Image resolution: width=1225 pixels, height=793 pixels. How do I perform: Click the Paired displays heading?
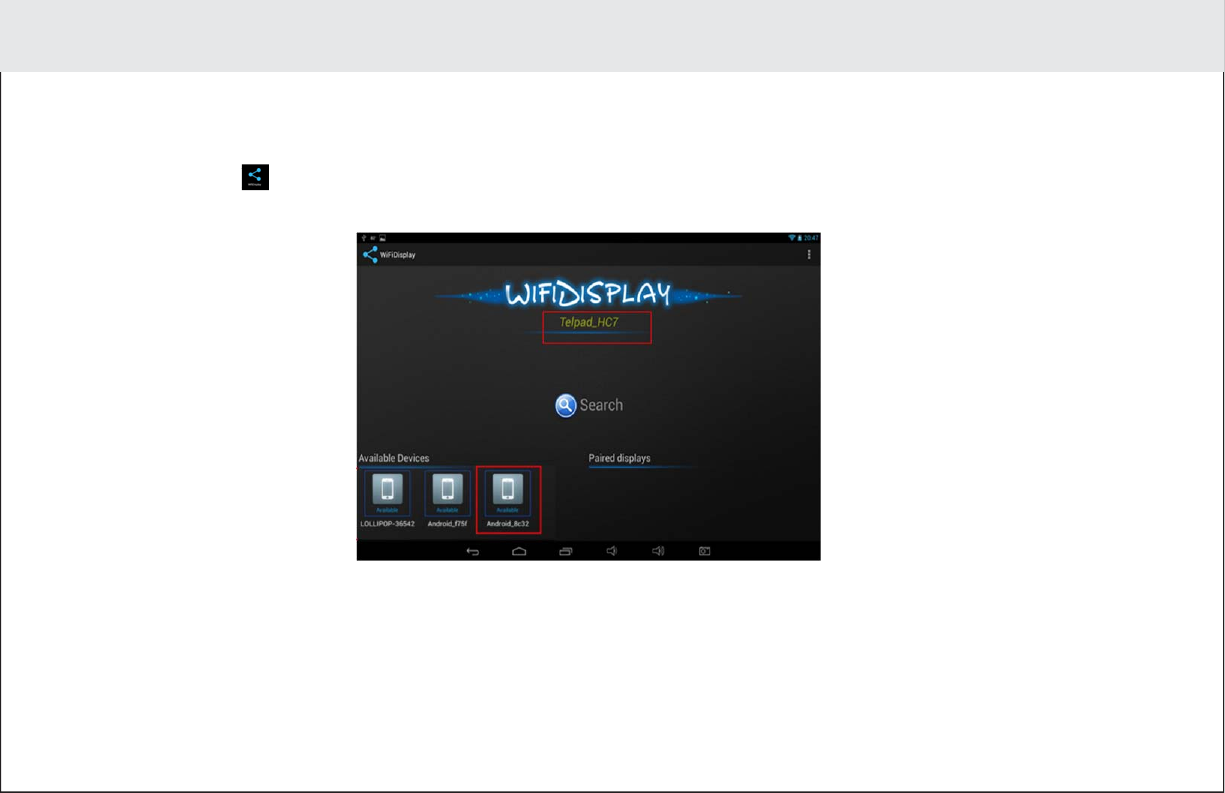(x=619, y=458)
